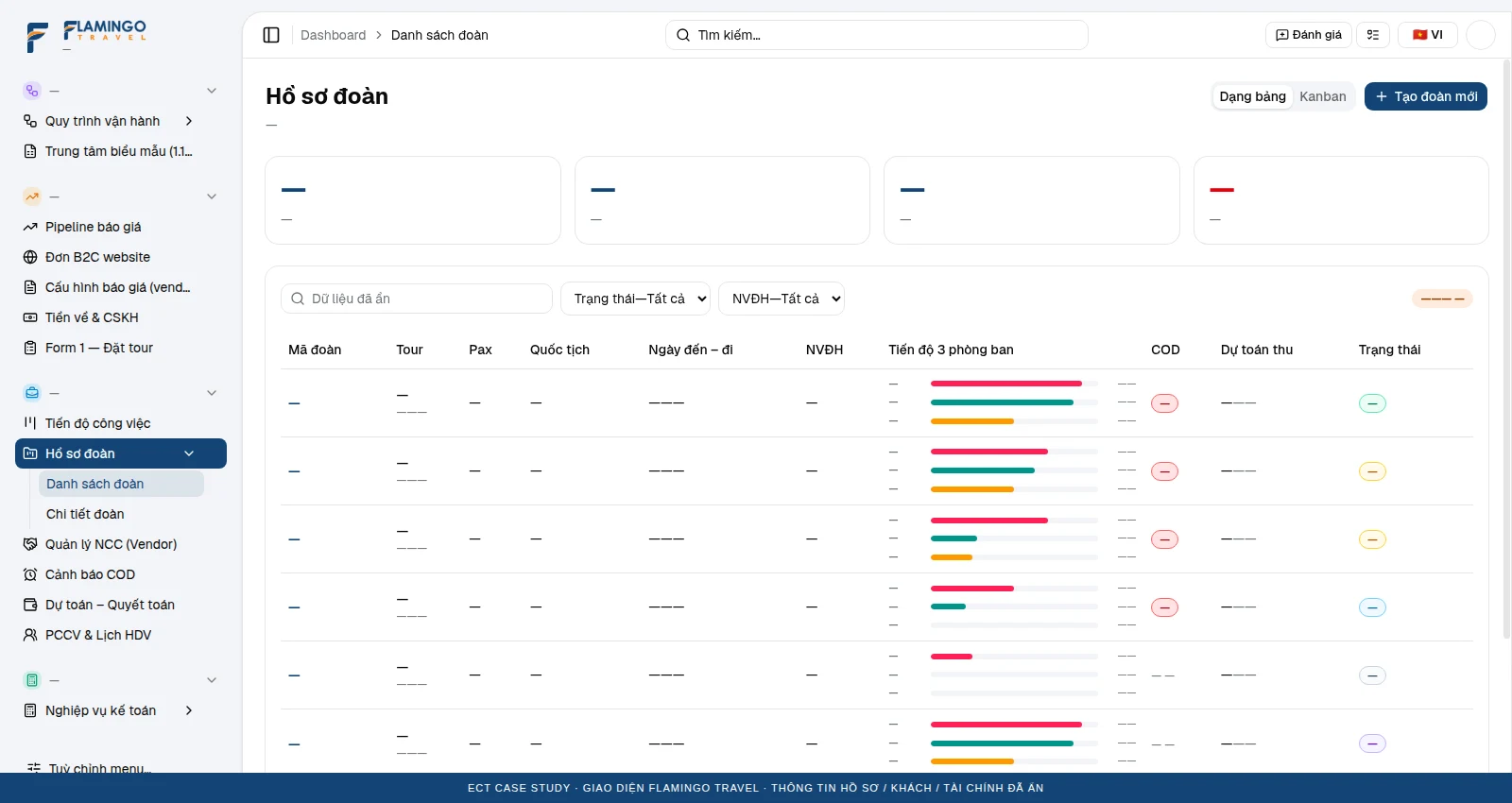Click first row red COD badge

1164,403
